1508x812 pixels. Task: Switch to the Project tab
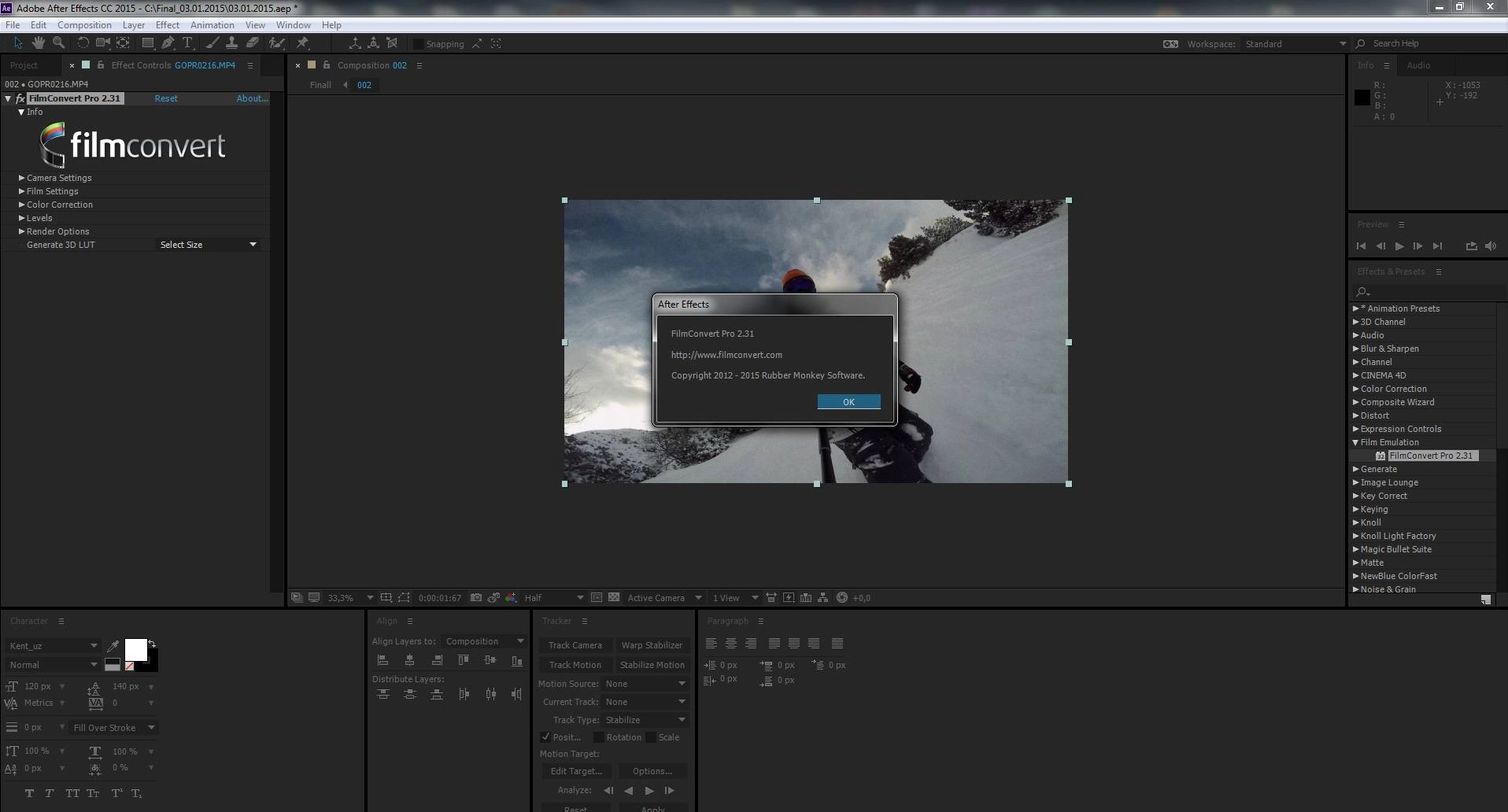[x=24, y=65]
